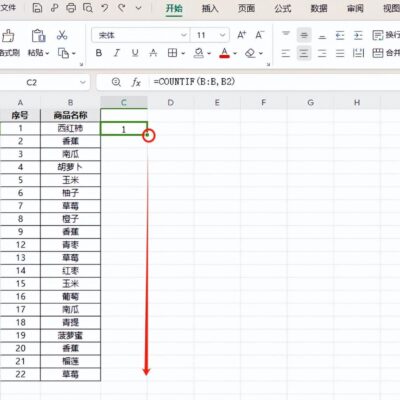Open the Name Box dropdown arrow
The height and width of the screenshot is (400, 400).
[x=83, y=82]
